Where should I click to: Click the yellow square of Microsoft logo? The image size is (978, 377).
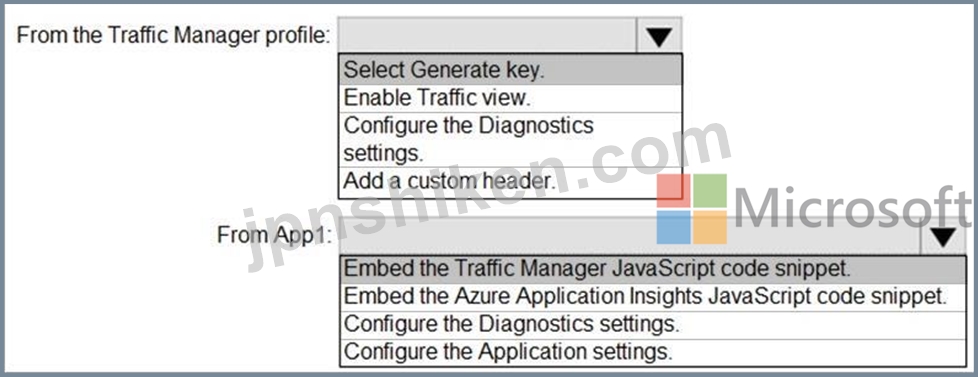coord(710,227)
